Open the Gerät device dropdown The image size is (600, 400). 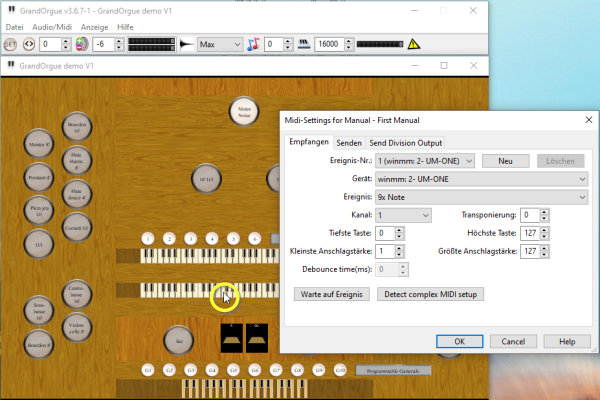pyautogui.click(x=481, y=179)
